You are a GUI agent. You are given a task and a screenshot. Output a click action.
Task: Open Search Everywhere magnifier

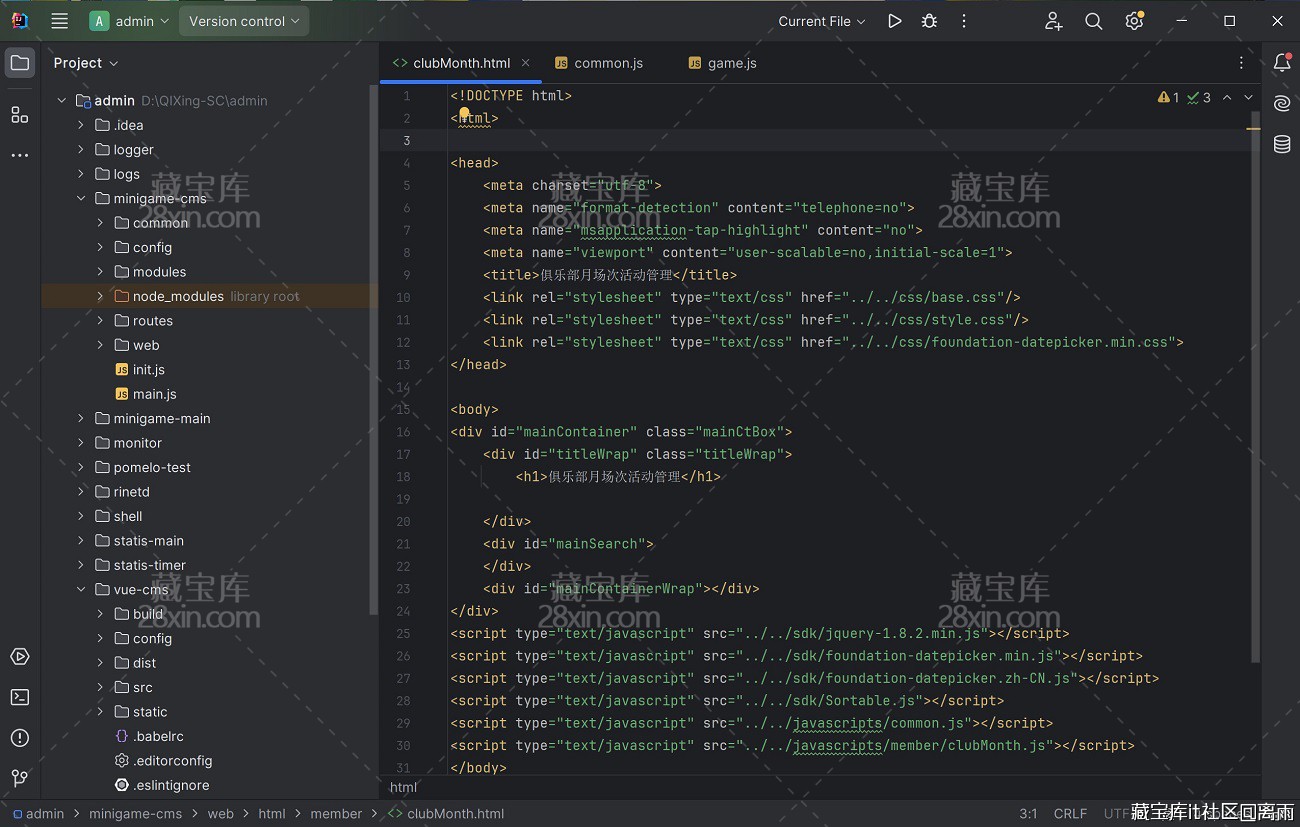(x=1094, y=21)
